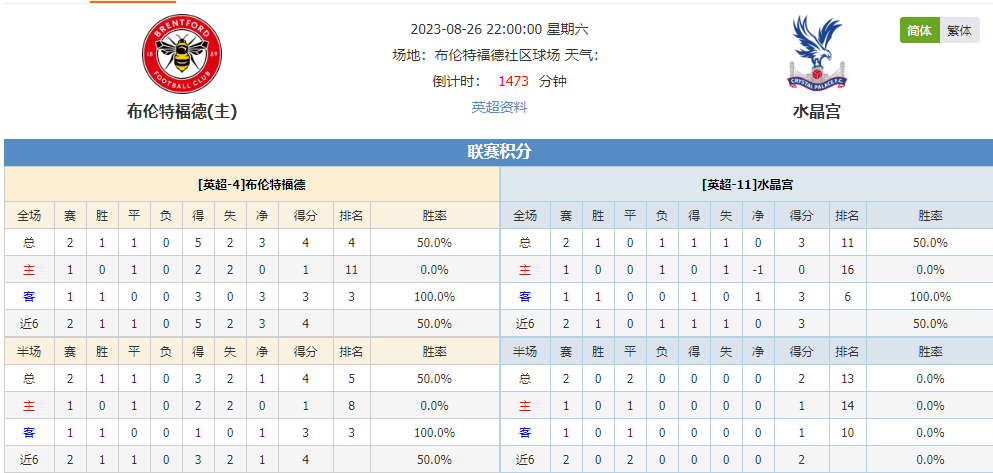Click Crystal Palace's full-time 近6 row label
993x473 pixels.
525,324
